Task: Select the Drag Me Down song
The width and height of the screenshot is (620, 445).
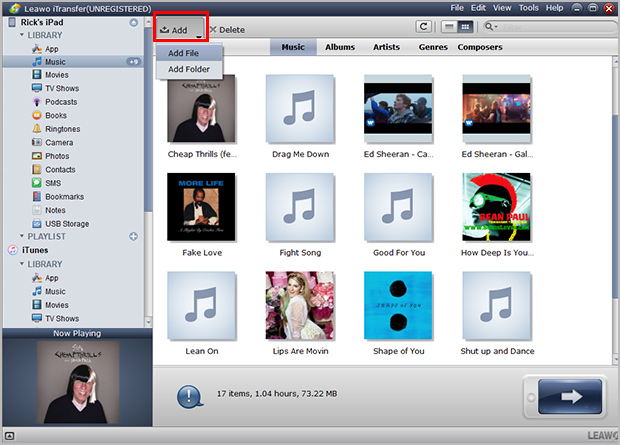Action: click(x=300, y=108)
